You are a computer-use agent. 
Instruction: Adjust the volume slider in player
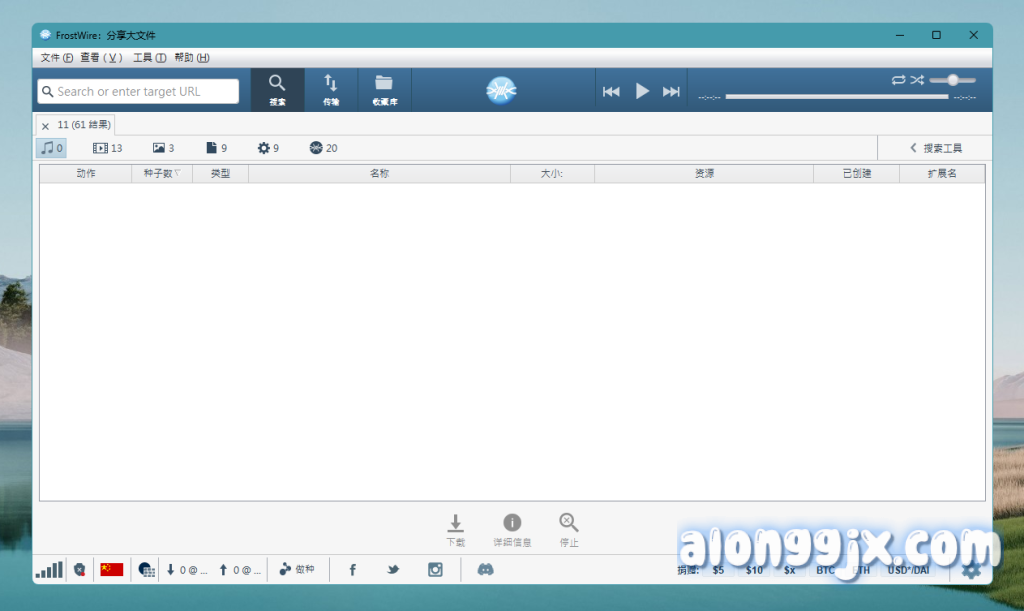pyautogui.click(x=952, y=80)
